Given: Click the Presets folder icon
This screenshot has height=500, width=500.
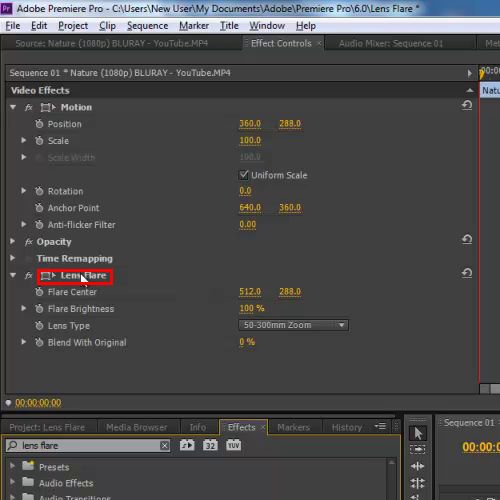Looking at the screenshot, I should (28, 465).
